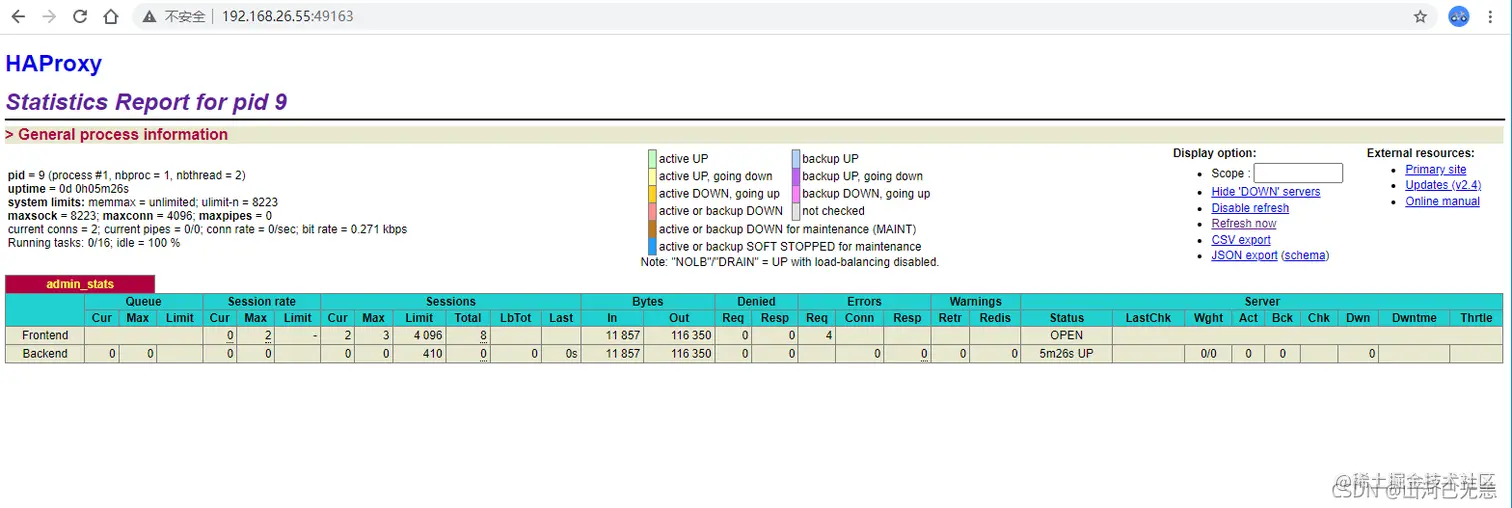Click the Thrtle column header

(1476, 318)
